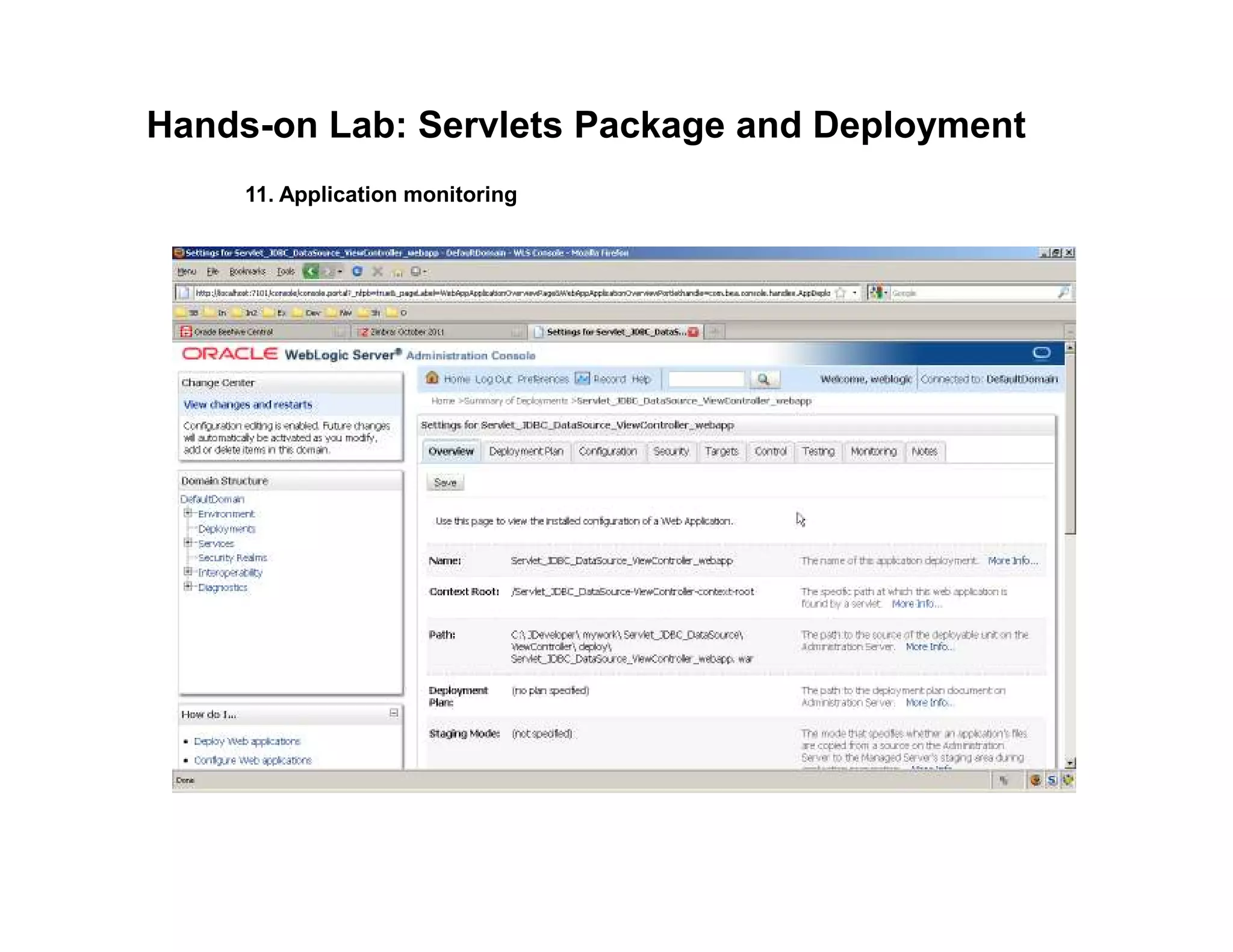The height and width of the screenshot is (952, 1233).
Task: Open a new browser tab
Action: (x=715, y=332)
